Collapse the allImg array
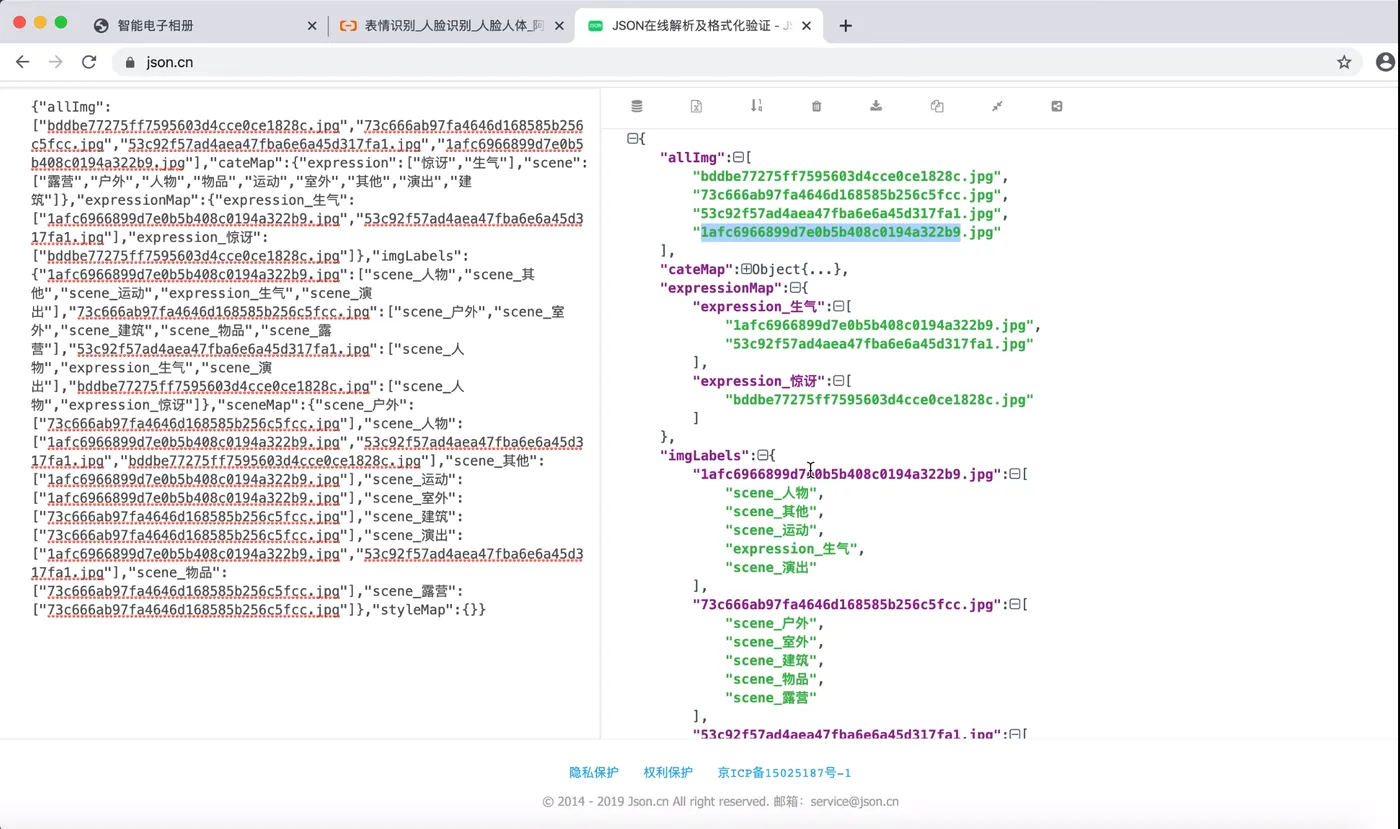Screen dimensions: 1400x829 coord(738,158)
